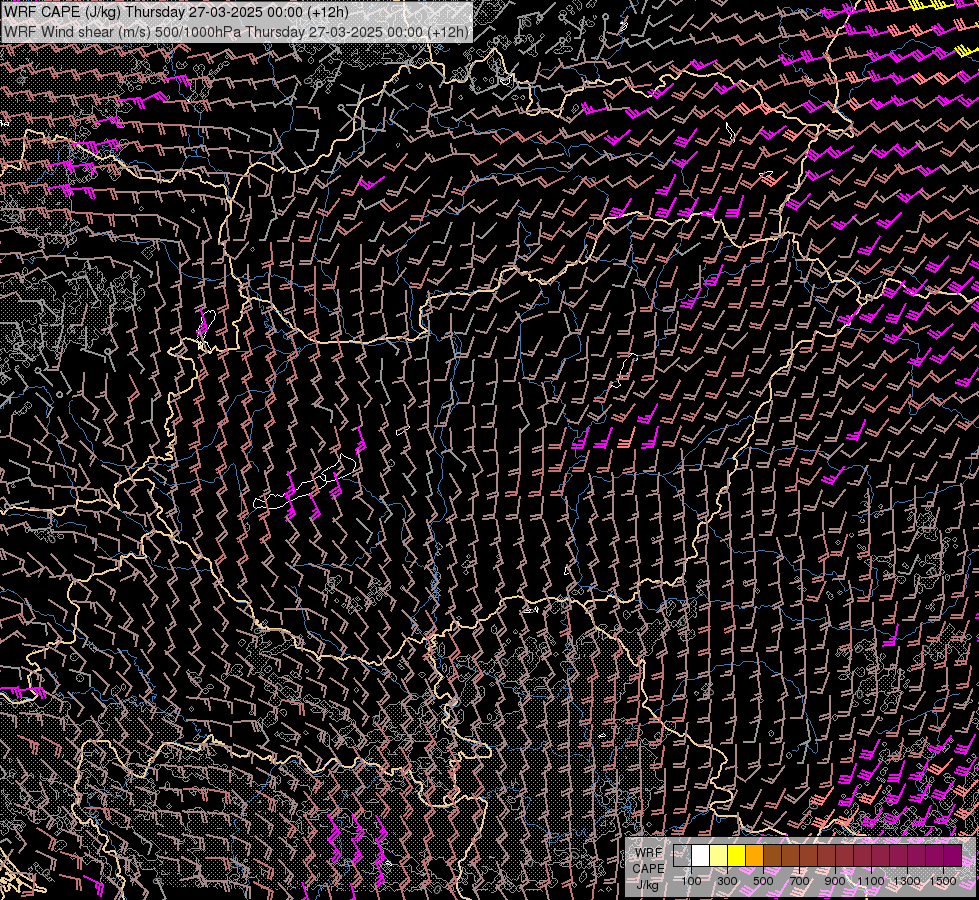Select the first brown swatch after orange

coord(772,856)
